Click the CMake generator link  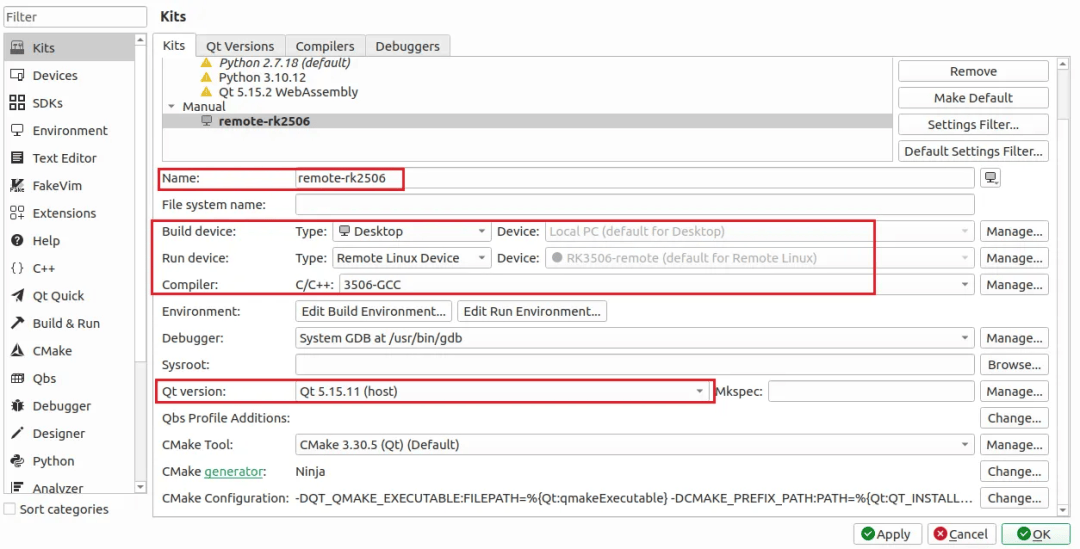tap(234, 471)
